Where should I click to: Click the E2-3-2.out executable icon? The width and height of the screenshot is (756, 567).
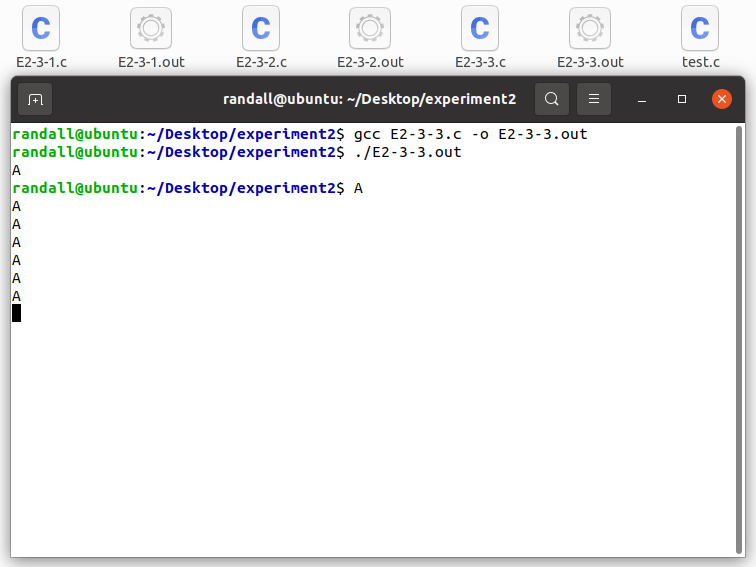[x=370, y=29]
